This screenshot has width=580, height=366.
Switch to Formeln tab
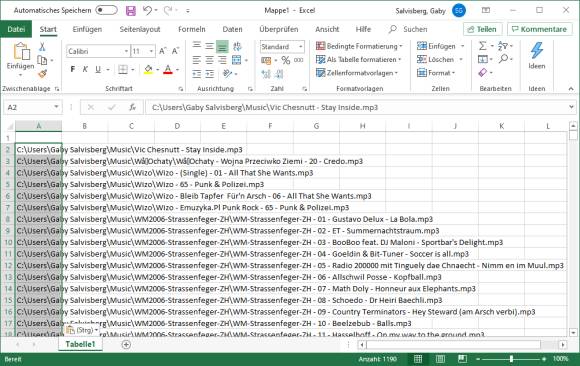click(192, 29)
